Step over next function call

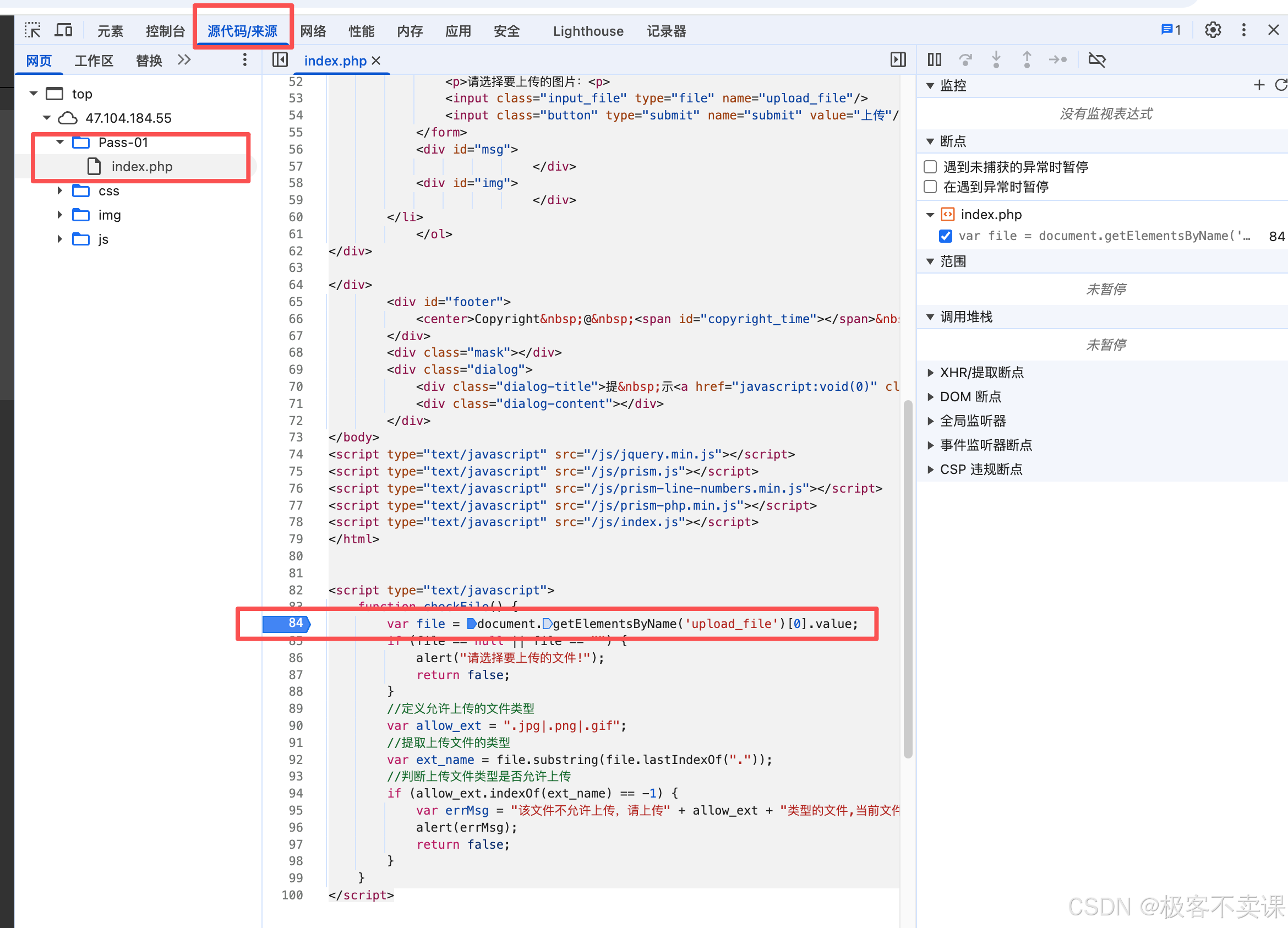(965, 59)
